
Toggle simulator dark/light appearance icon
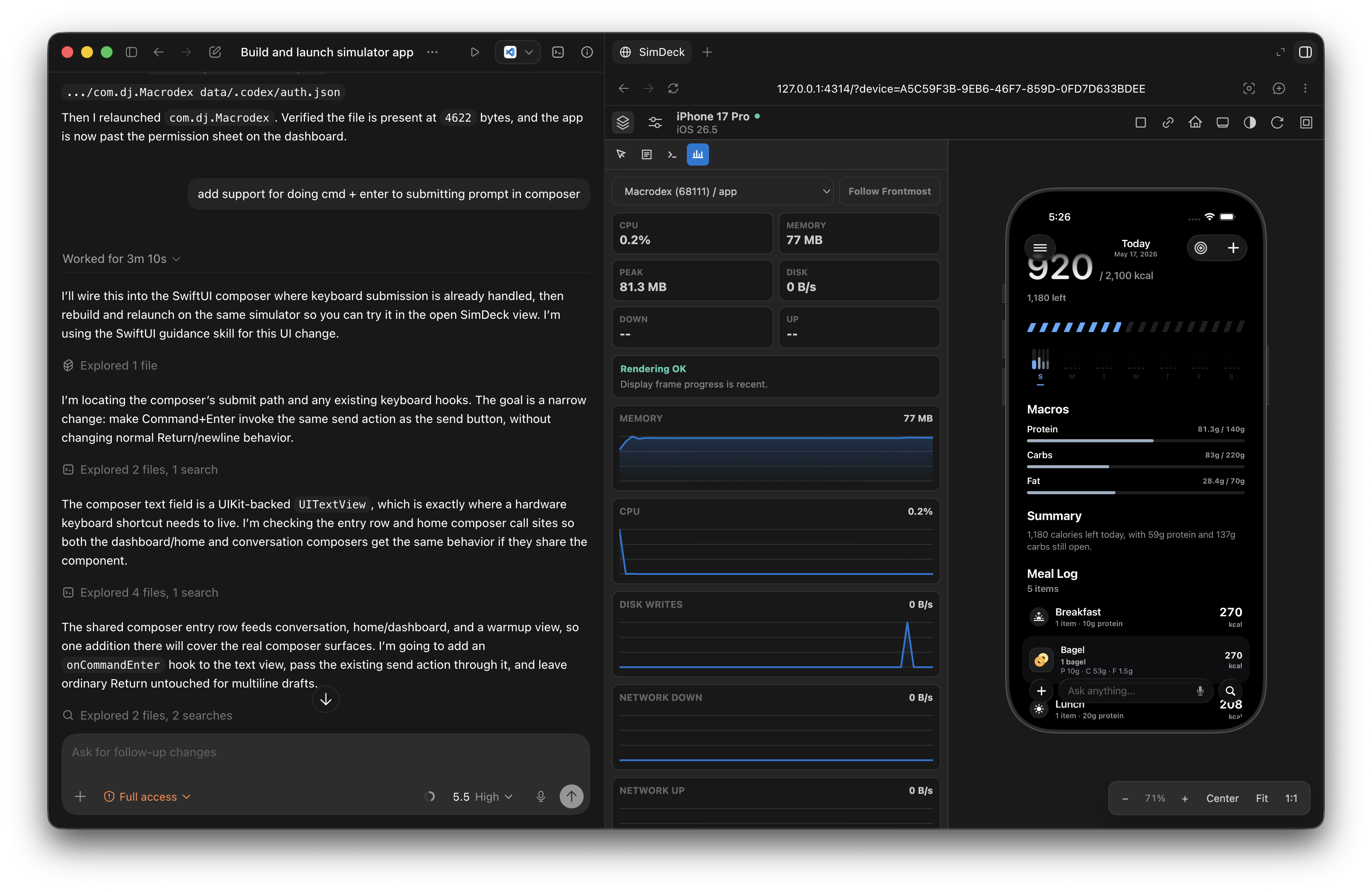pyautogui.click(x=1250, y=122)
